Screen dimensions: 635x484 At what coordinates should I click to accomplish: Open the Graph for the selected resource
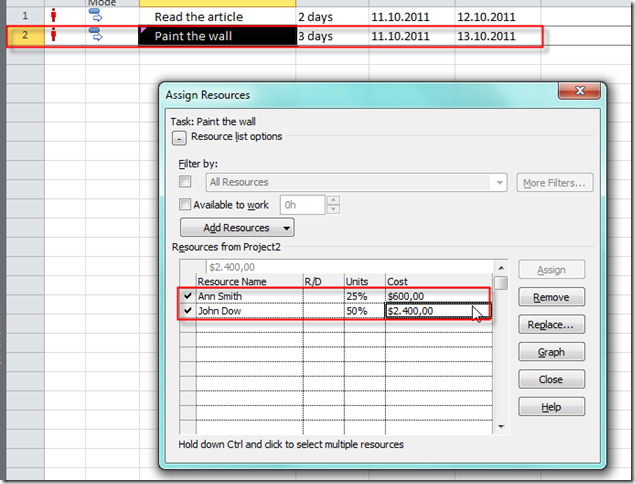click(x=551, y=352)
